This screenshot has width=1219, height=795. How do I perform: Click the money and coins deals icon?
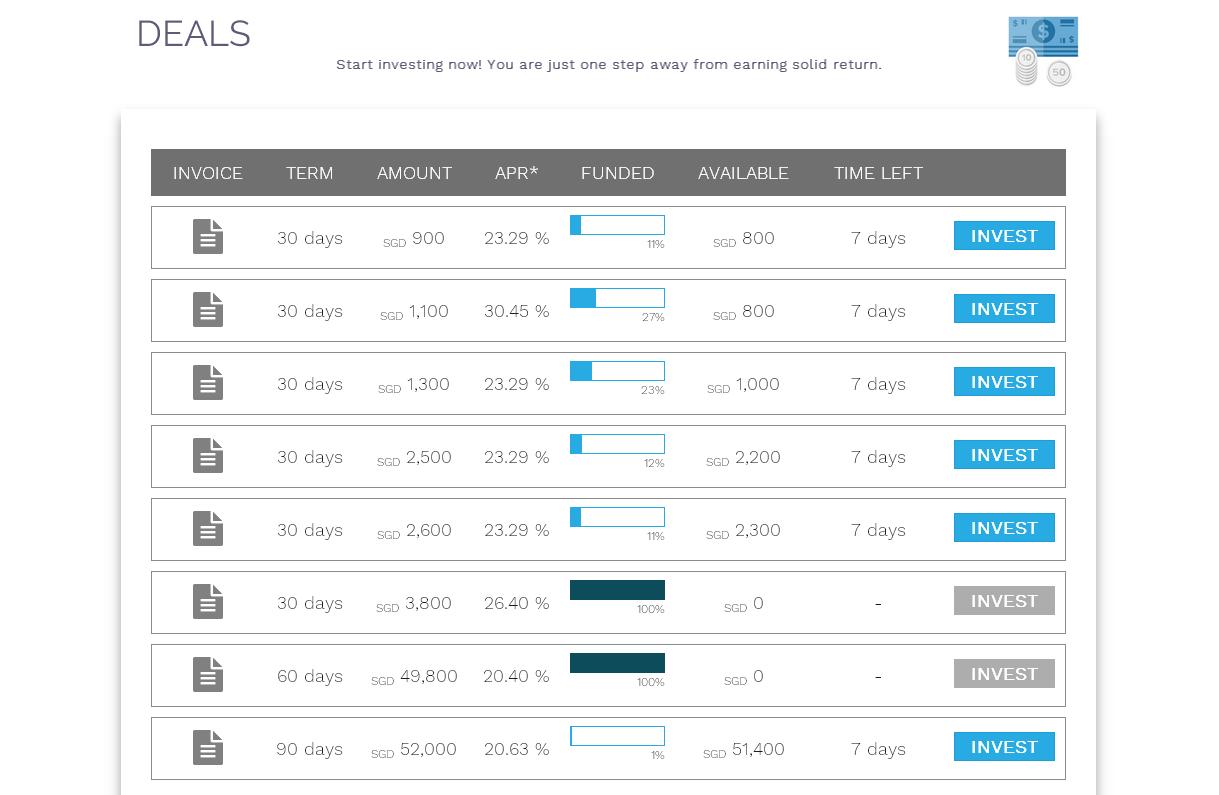1043,51
